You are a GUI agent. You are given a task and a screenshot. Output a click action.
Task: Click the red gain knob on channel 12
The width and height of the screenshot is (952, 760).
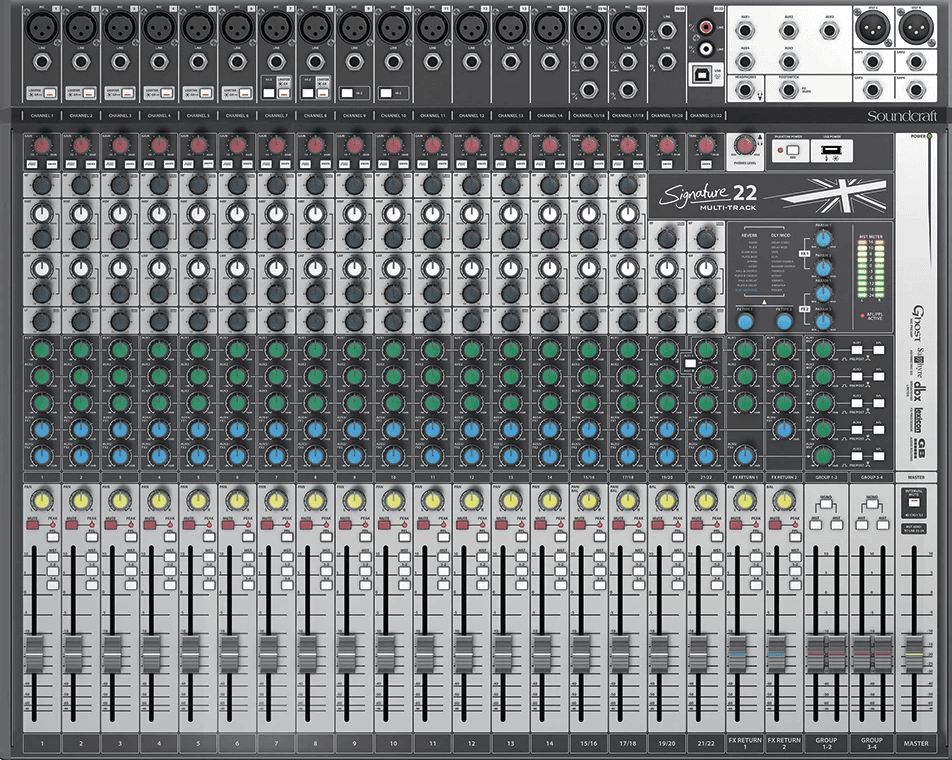472,146
